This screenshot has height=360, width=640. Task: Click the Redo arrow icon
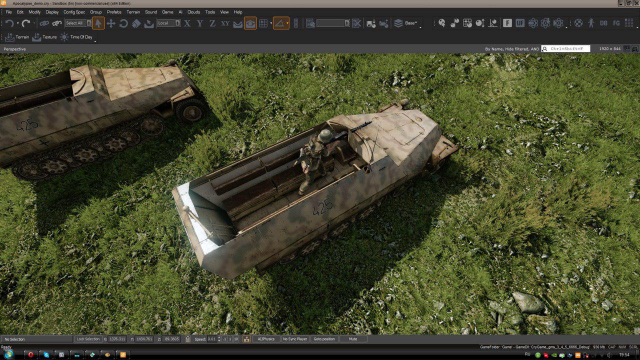tap(26, 24)
